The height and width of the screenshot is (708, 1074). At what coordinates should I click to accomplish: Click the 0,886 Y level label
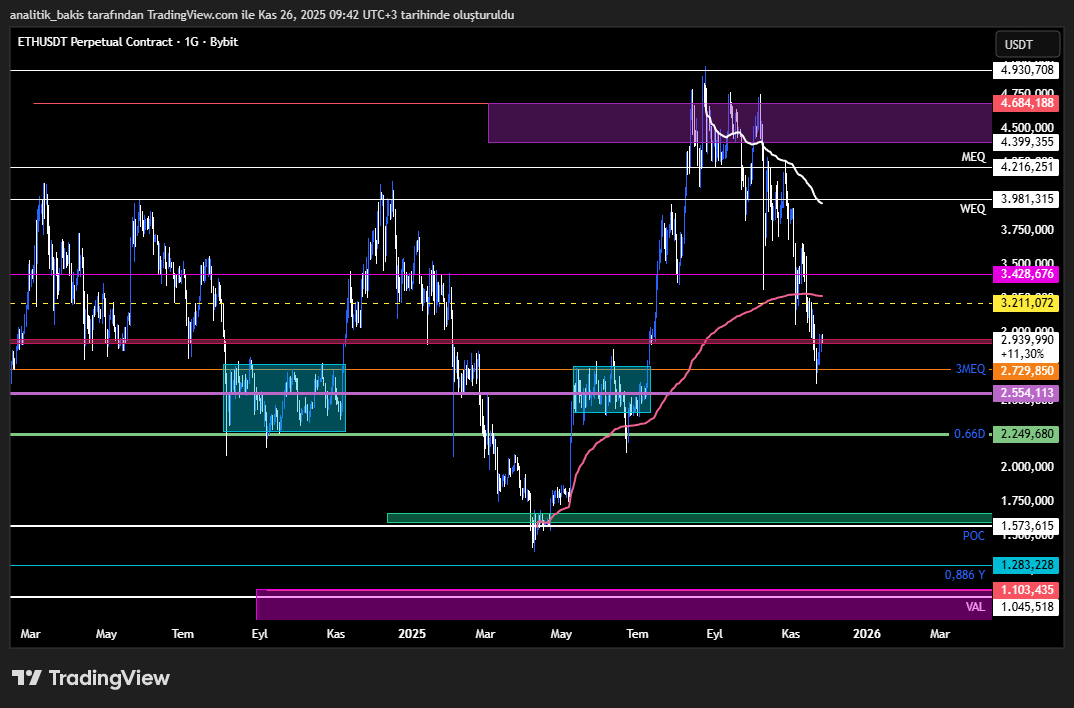(x=965, y=575)
